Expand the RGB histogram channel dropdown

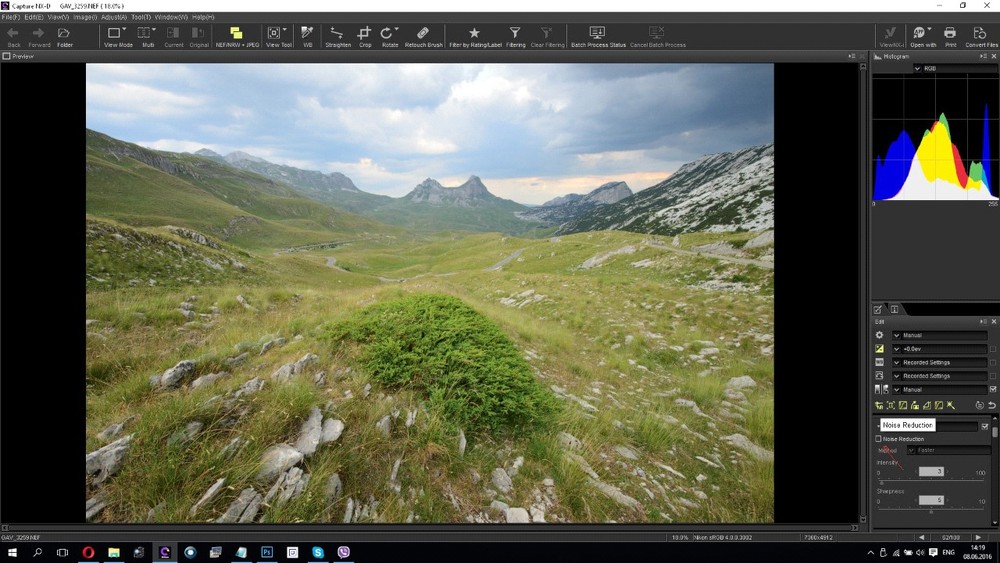918,69
